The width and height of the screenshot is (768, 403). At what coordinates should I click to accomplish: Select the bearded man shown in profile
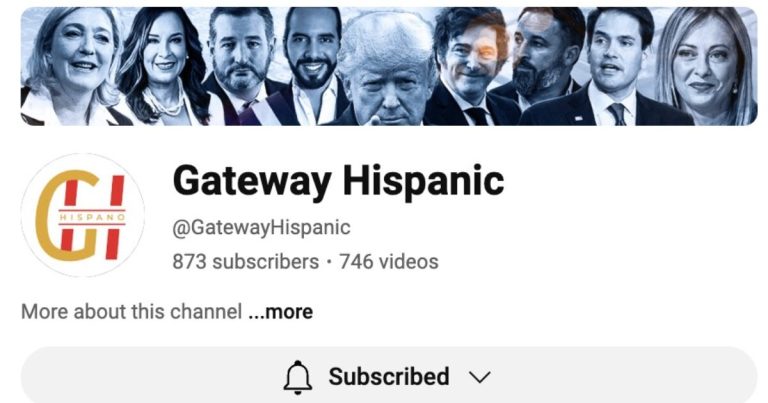(544, 61)
